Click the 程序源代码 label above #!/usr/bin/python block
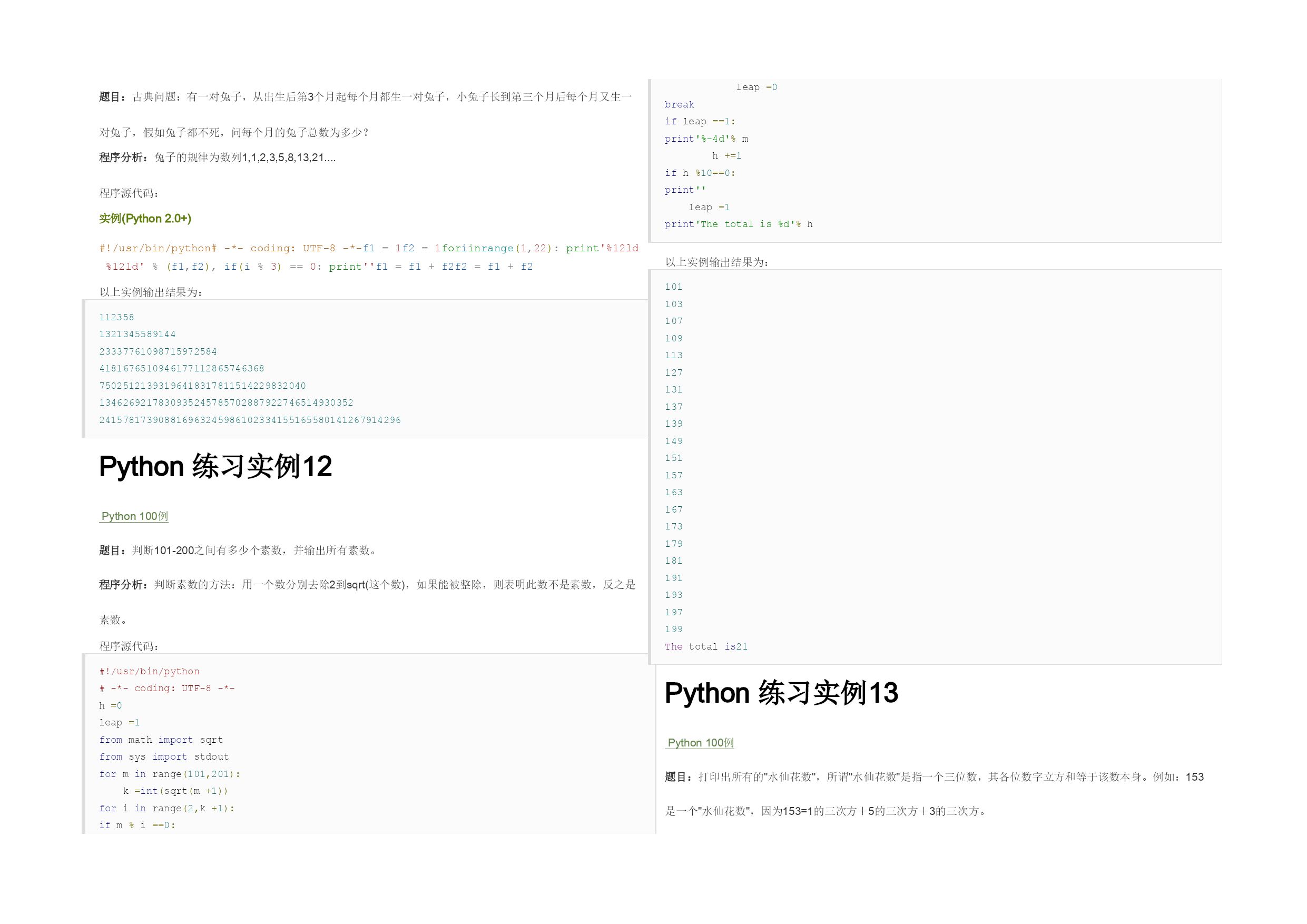 [129, 647]
